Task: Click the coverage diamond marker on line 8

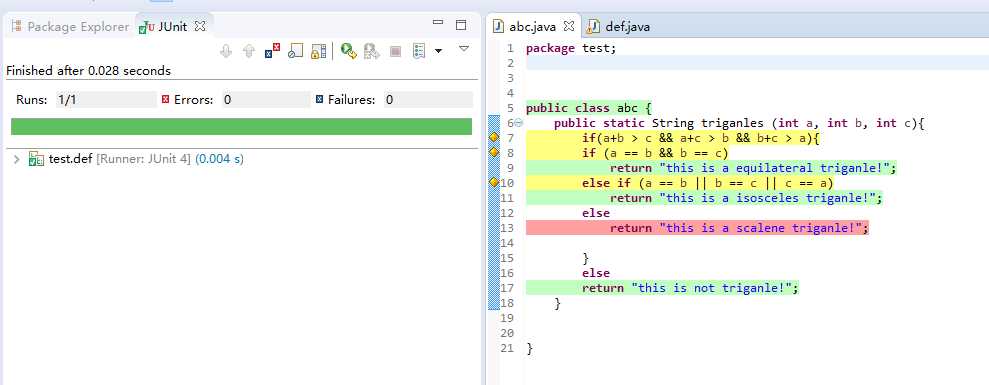Action: [x=494, y=152]
